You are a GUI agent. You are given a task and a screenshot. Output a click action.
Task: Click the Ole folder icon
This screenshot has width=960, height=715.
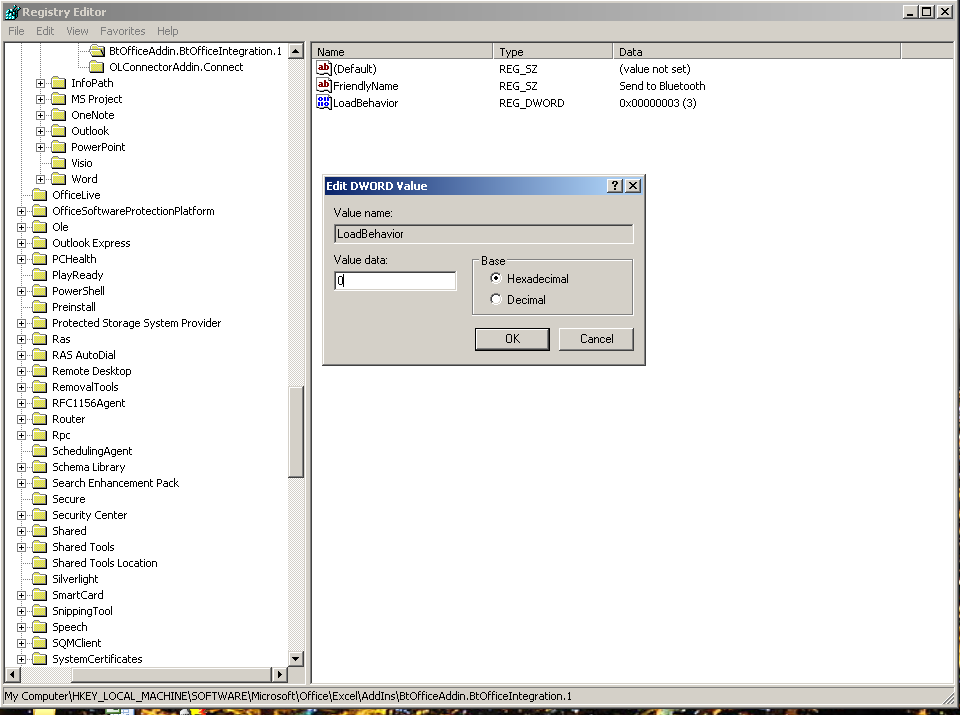pyautogui.click(x=40, y=227)
